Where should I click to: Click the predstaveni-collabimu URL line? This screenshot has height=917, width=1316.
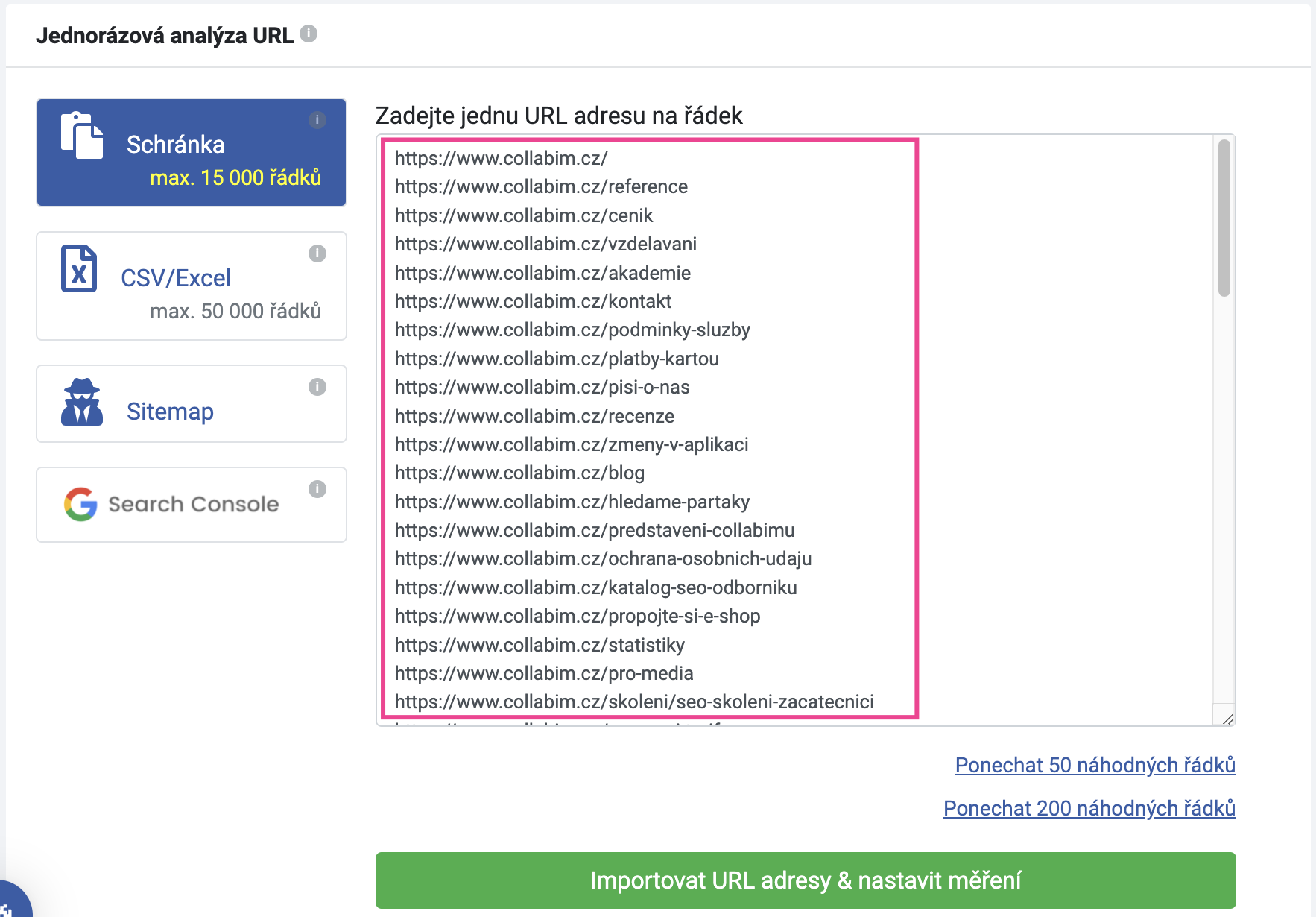click(x=595, y=530)
